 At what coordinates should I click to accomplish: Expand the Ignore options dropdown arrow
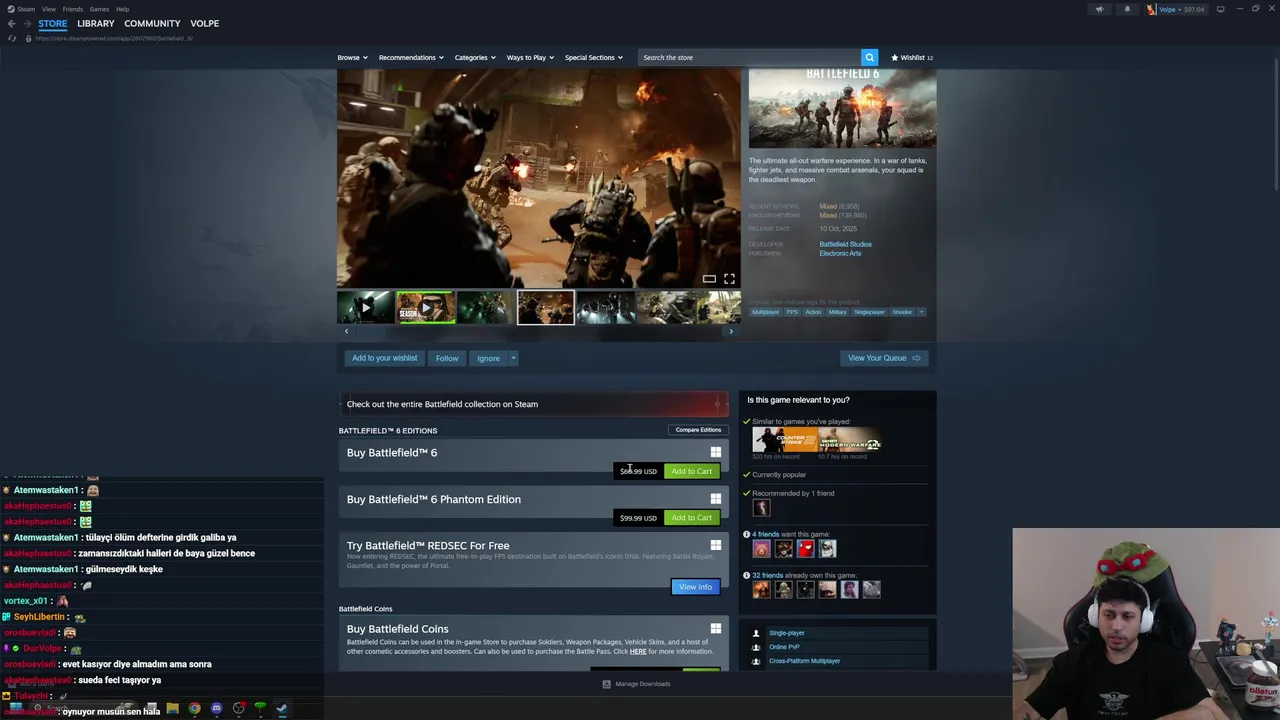513,358
